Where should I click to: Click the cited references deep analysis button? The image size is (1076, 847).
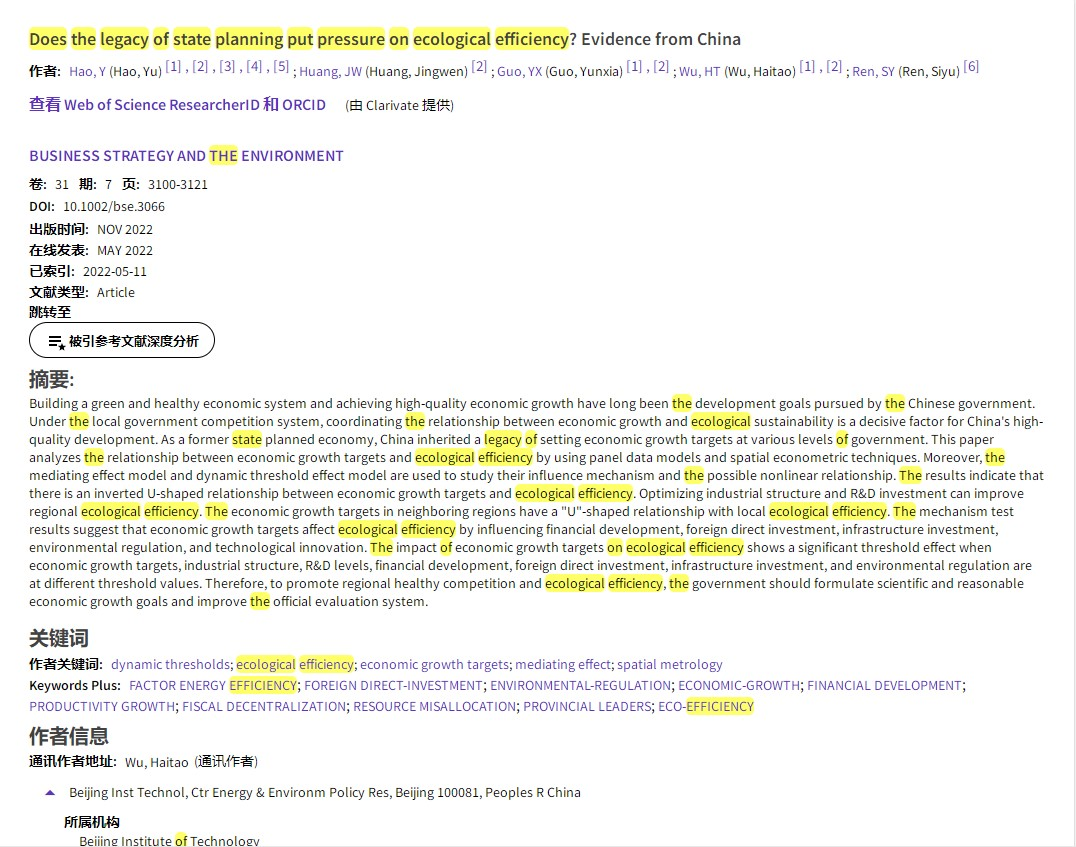(122, 341)
